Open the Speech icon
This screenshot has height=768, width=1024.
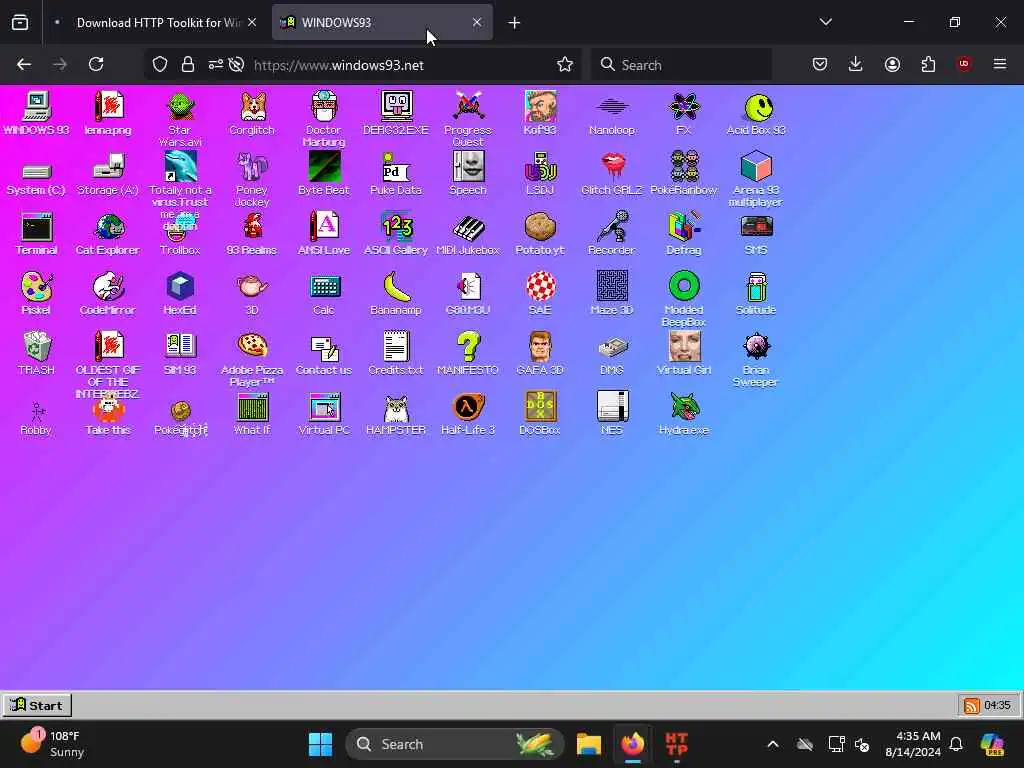point(468,167)
